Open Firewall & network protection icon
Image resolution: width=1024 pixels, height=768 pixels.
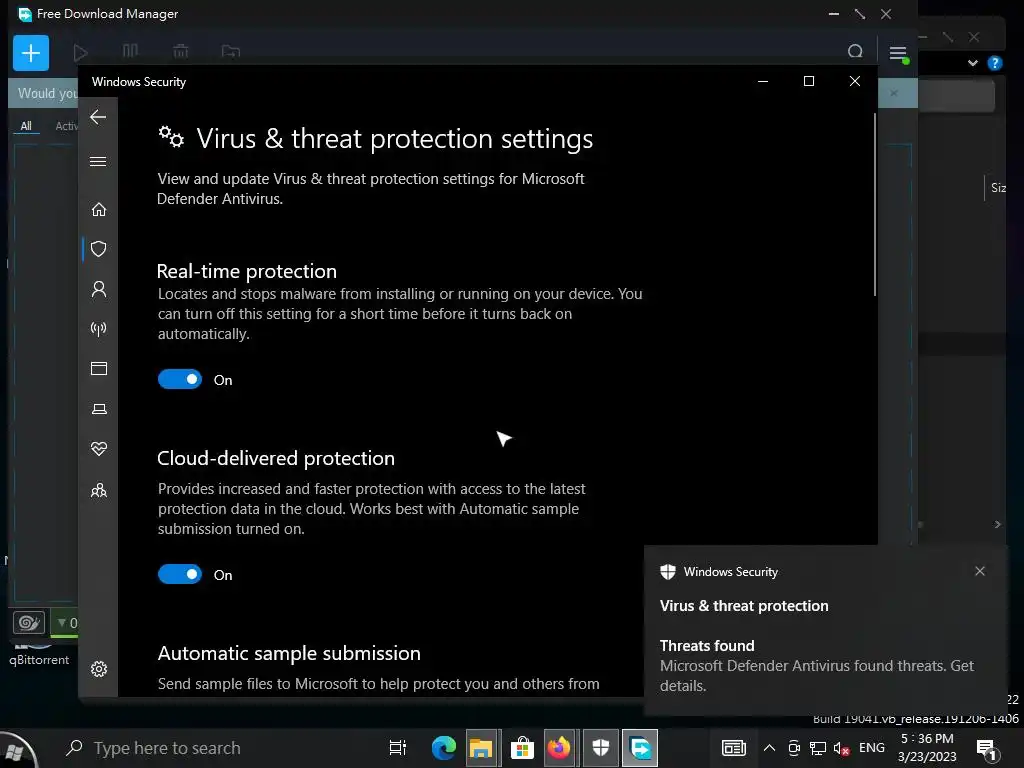click(99, 328)
